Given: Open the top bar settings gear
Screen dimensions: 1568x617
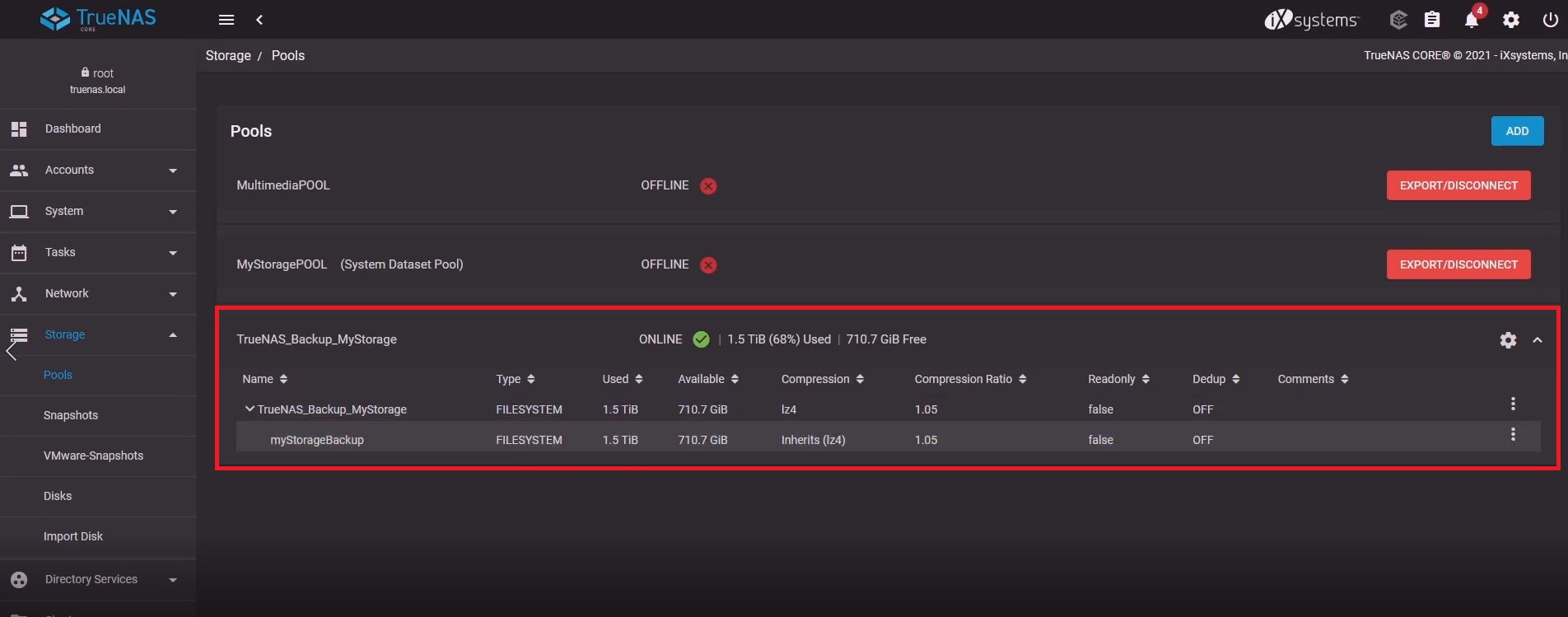Looking at the screenshot, I should pyautogui.click(x=1511, y=20).
